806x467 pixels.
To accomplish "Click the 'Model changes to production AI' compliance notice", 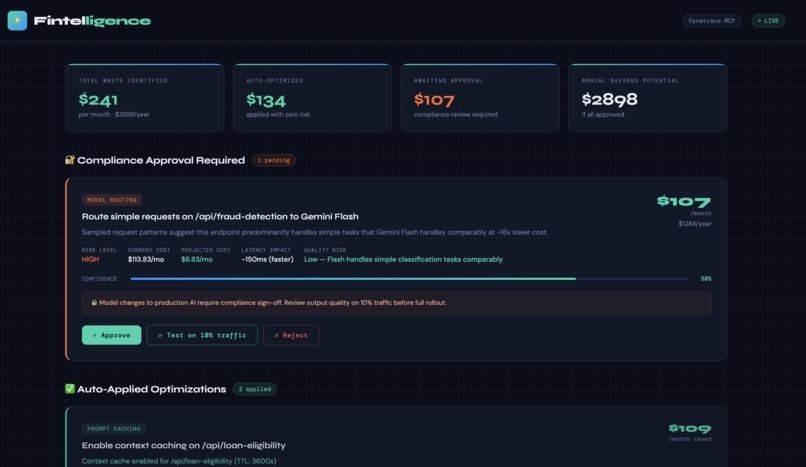I will (x=396, y=303).
